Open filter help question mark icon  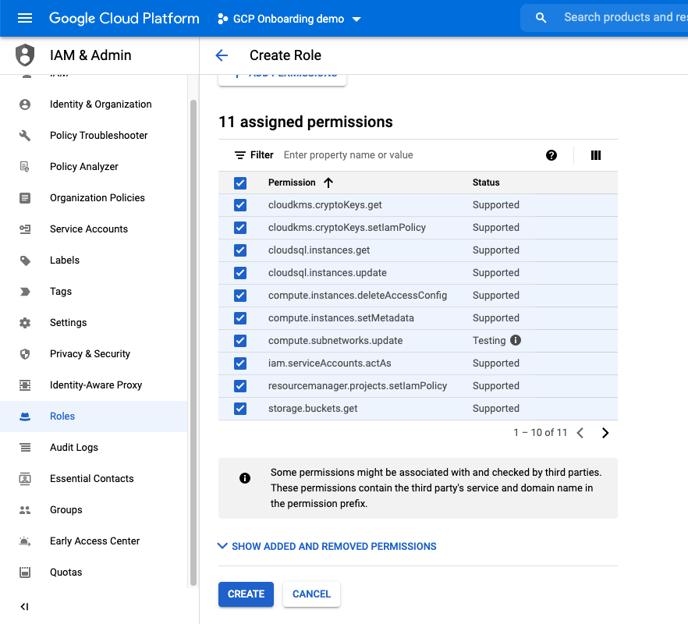click(x=551, y=155)
